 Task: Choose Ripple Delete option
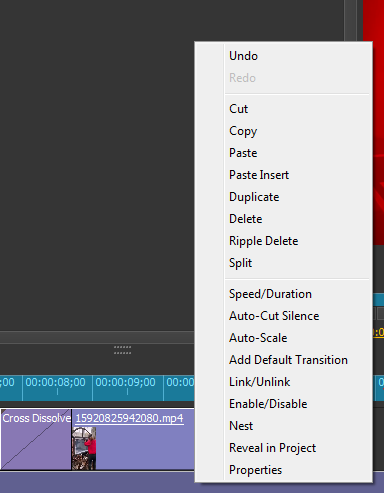(x=283, y=241)
